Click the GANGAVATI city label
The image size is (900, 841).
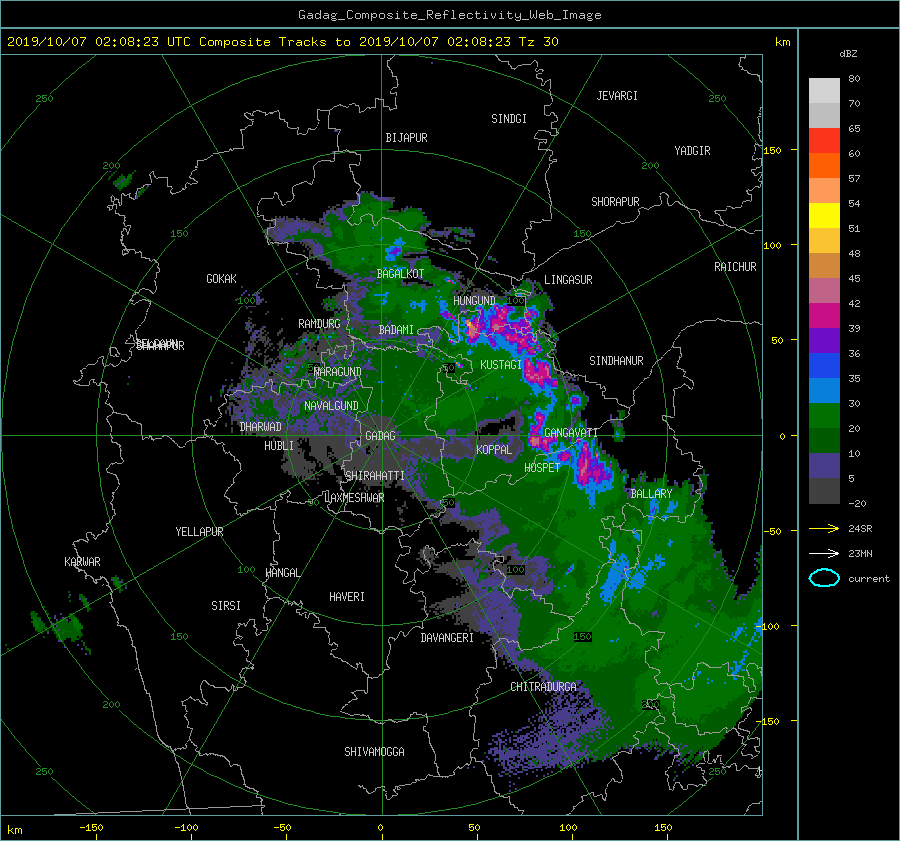tap(571, 433)
